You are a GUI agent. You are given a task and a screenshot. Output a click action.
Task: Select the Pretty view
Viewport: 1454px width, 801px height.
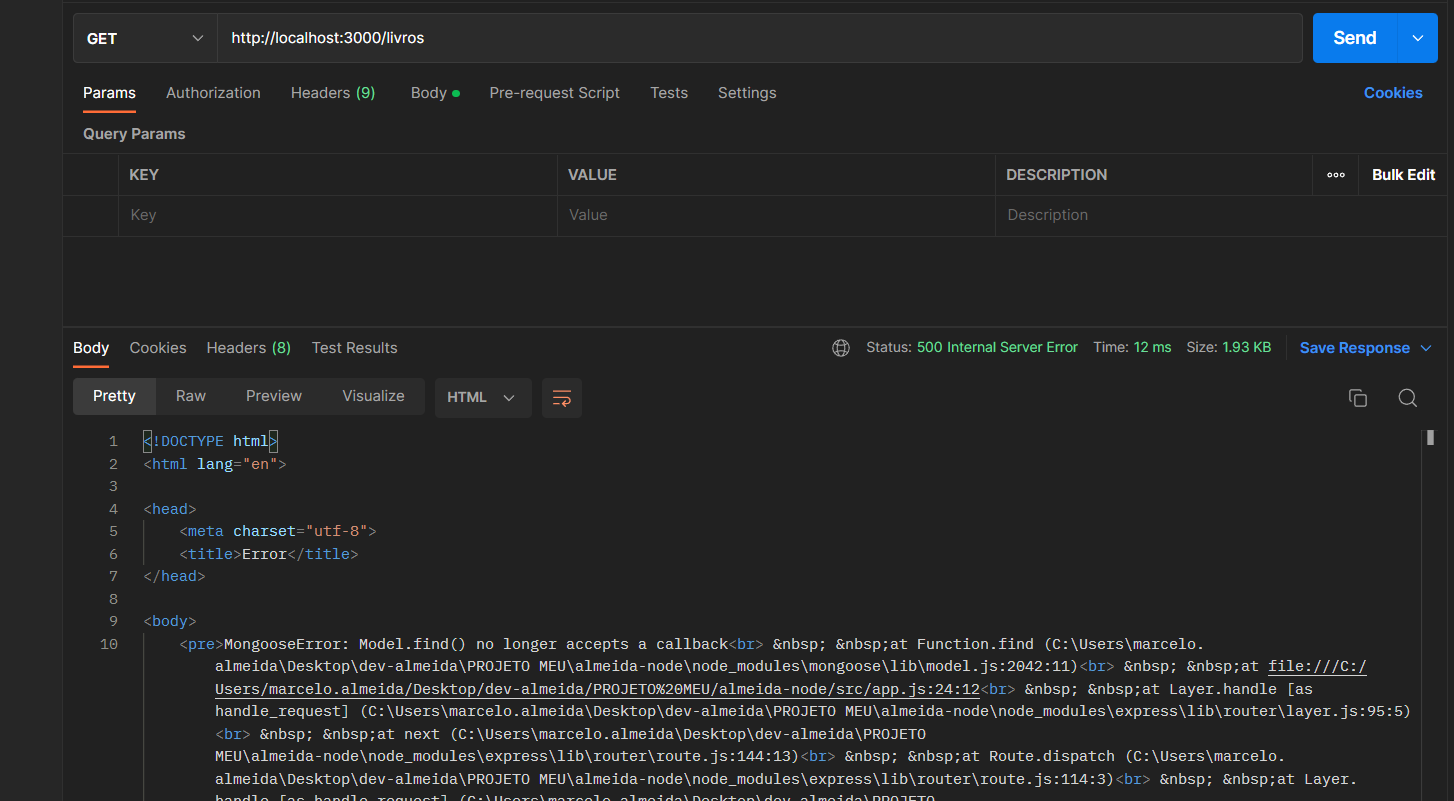[x=114, y=396]
